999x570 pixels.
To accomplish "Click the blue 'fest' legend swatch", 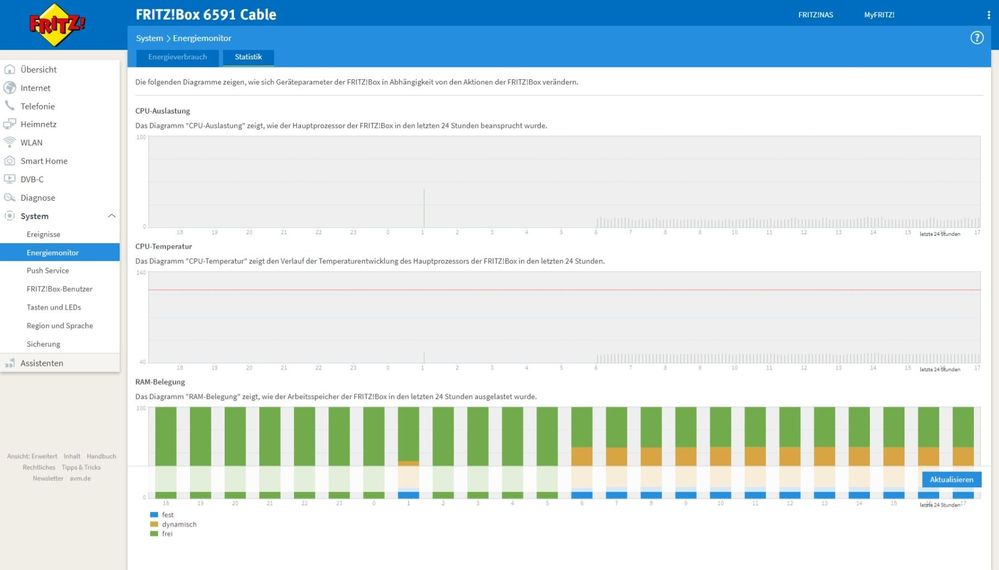I will 154,515.
